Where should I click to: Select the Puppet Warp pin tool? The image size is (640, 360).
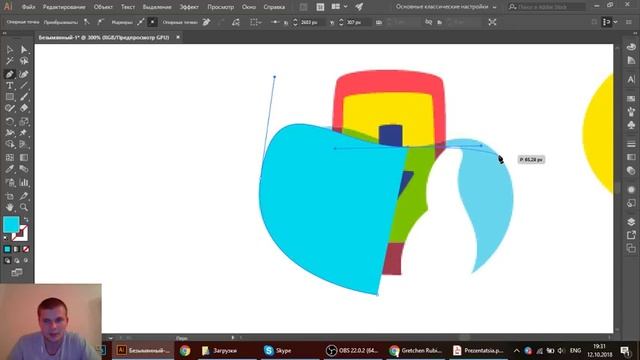(24, 133)
